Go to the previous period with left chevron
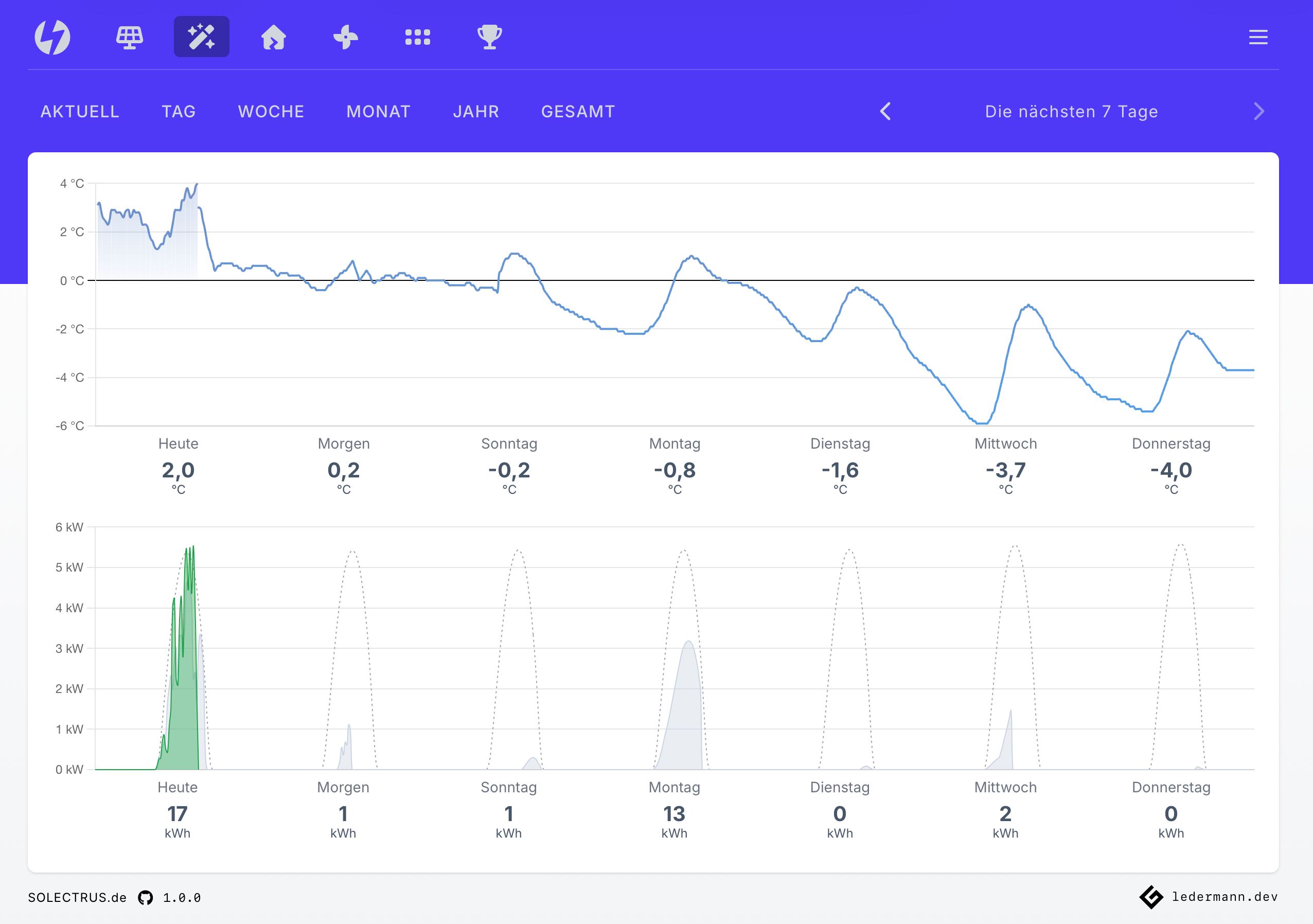 point(885,112)
